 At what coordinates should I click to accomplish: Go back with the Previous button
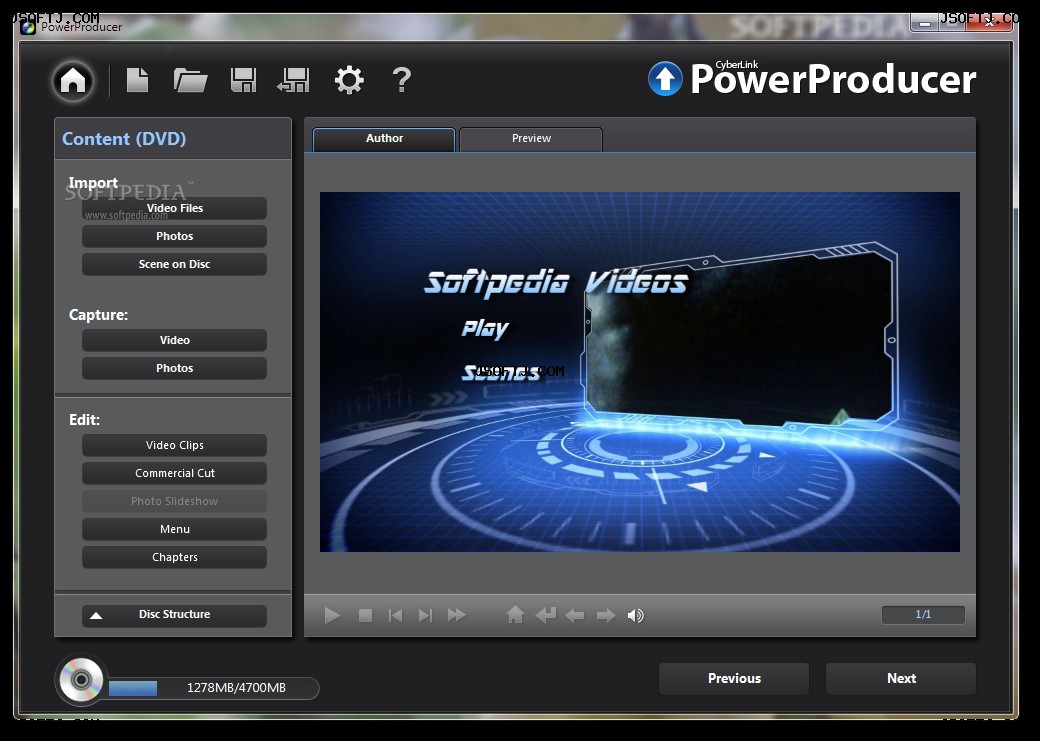tap(734, 679)
